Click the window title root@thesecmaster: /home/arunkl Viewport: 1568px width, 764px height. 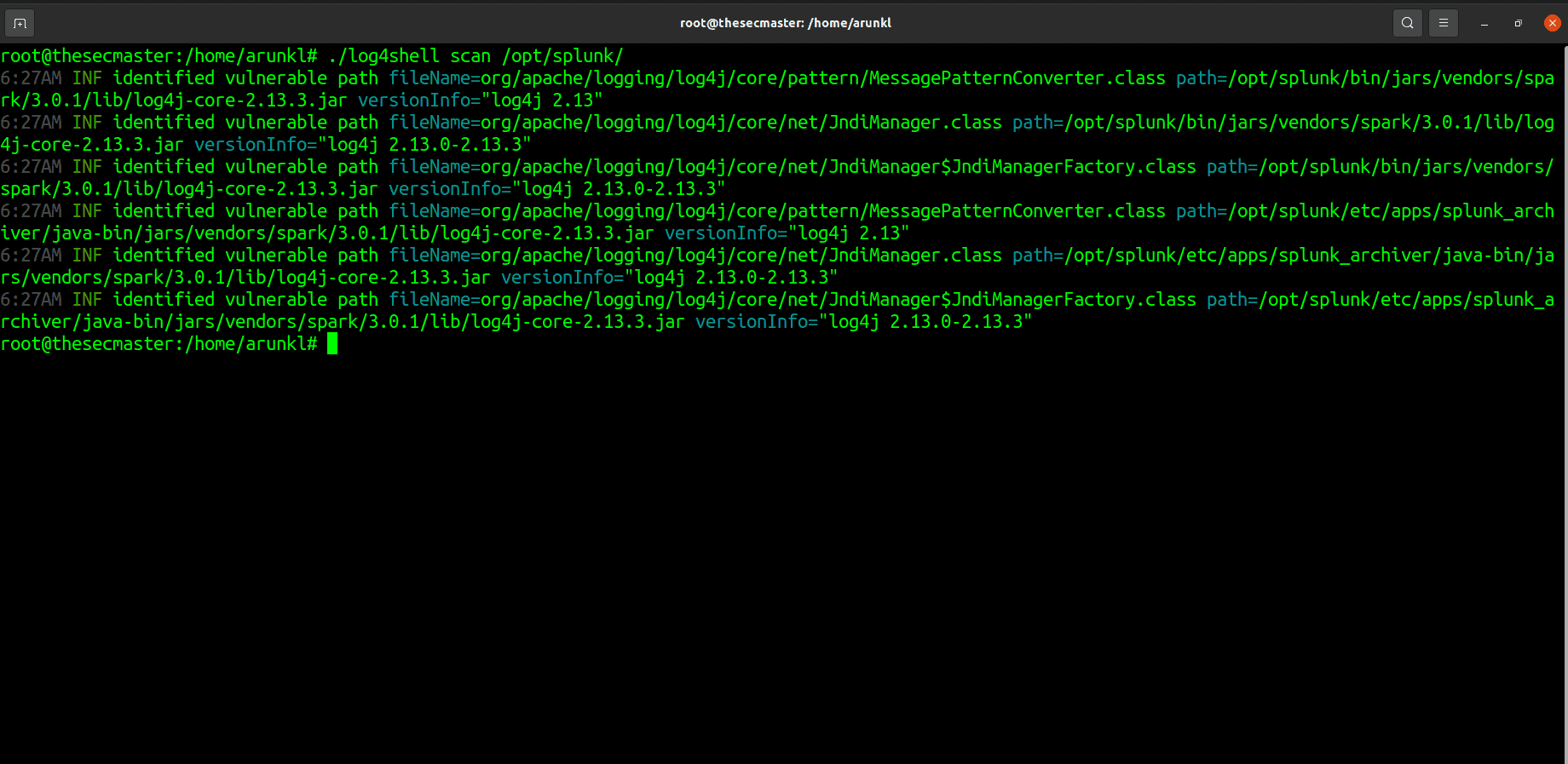785,23
